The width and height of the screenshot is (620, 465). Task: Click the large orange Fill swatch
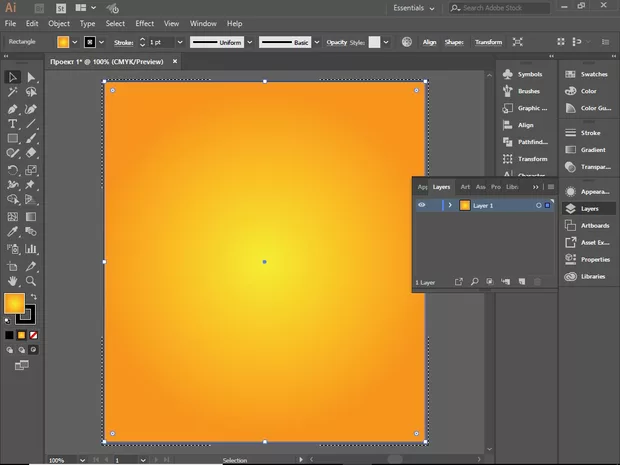click(x=15, y=304)
